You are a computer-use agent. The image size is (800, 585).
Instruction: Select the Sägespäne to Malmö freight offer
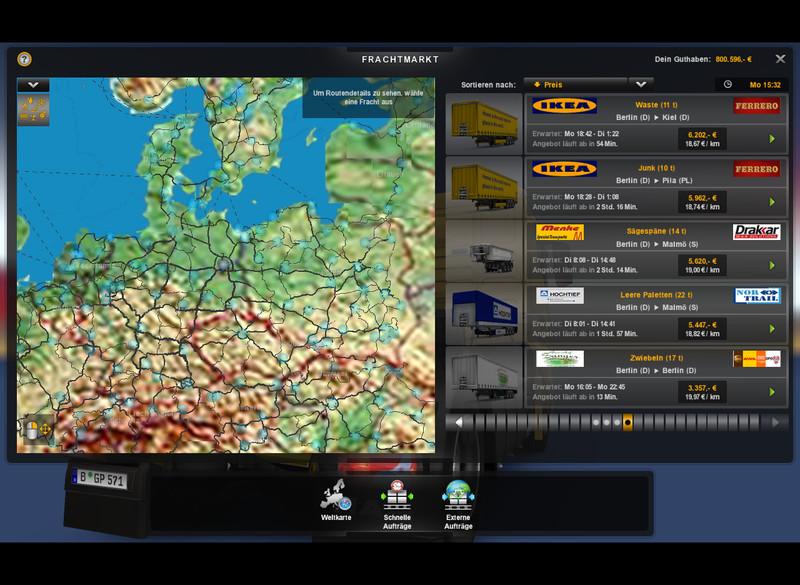coord(655,249)
